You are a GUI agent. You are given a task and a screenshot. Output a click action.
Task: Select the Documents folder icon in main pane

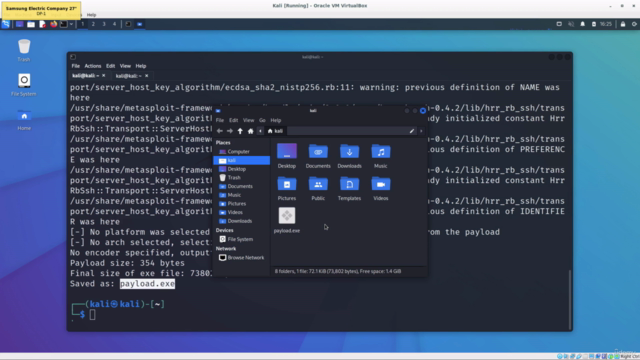click(318, 156)
